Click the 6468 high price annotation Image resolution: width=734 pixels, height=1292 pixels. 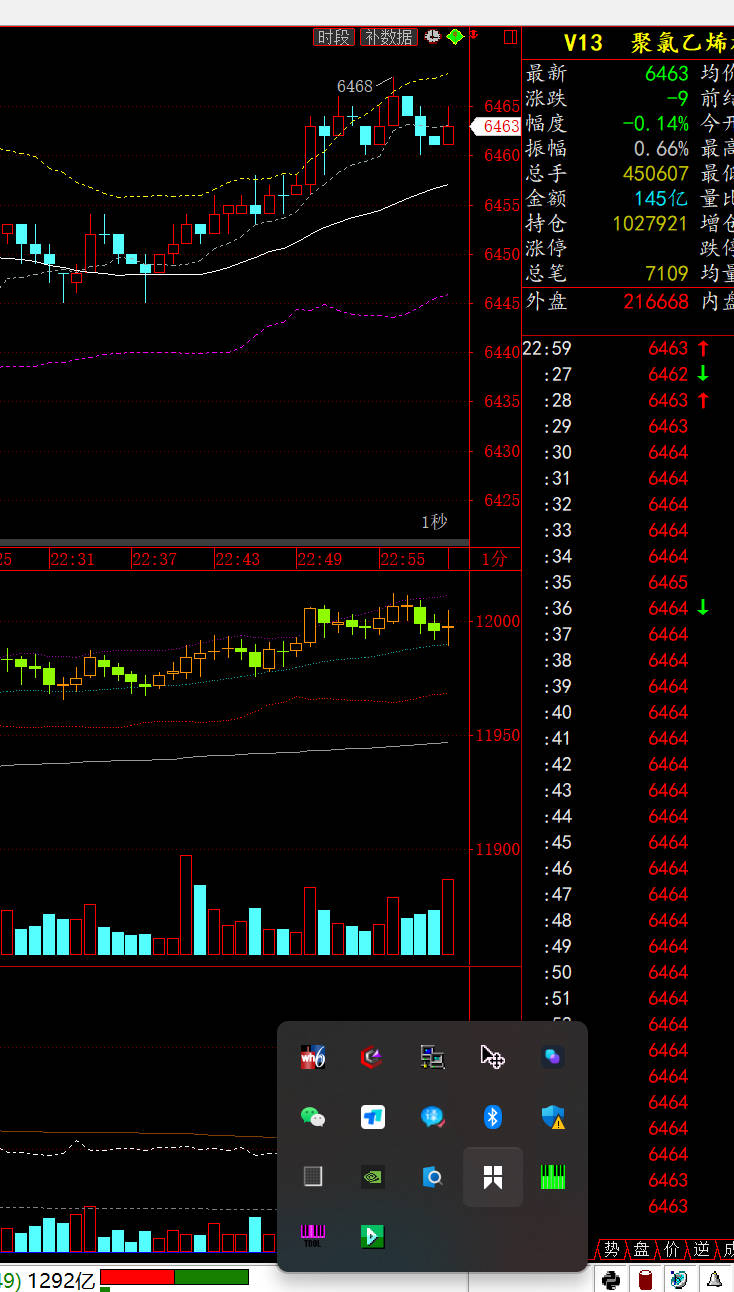click(355, 87)
